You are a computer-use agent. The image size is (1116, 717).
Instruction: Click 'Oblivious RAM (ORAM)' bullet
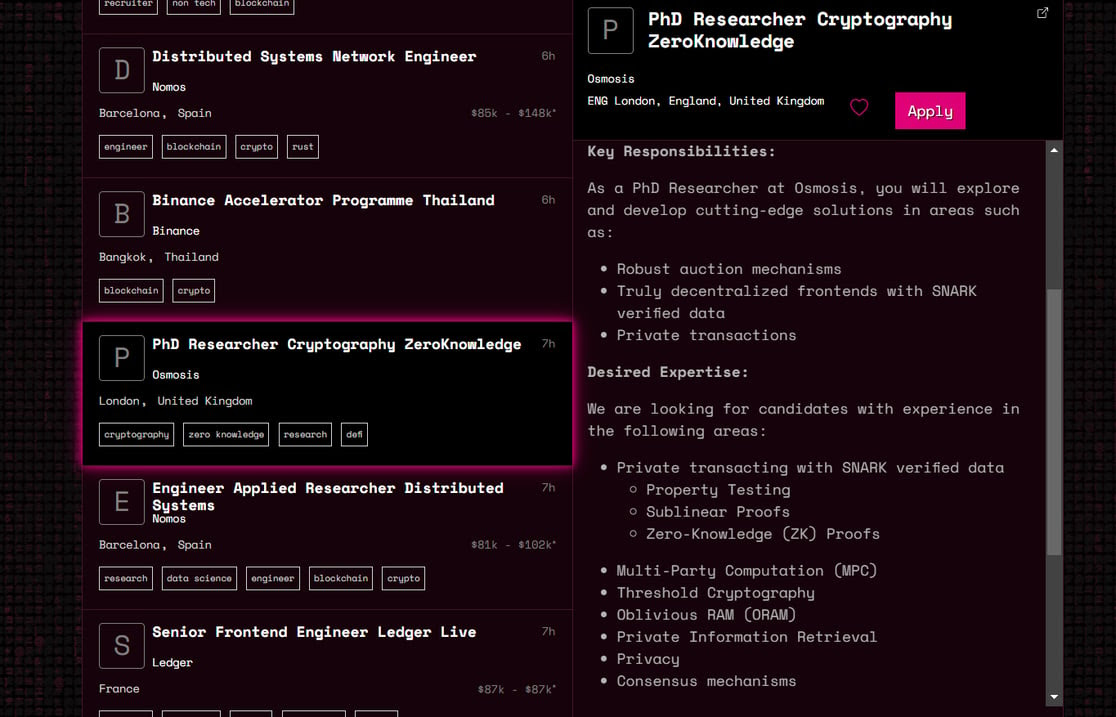coord(706,615)
